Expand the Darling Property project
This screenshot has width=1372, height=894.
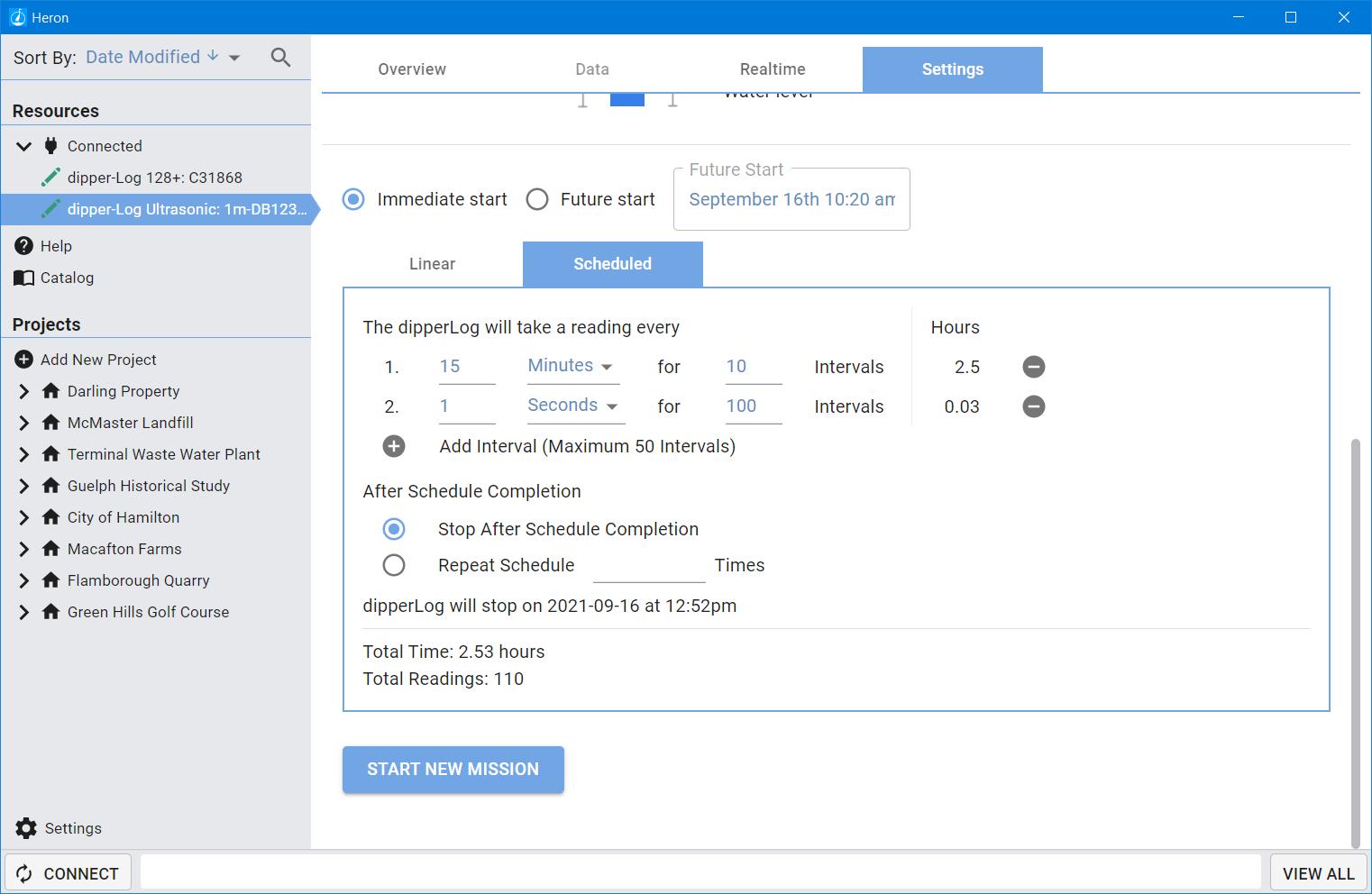tap(24, 391)
